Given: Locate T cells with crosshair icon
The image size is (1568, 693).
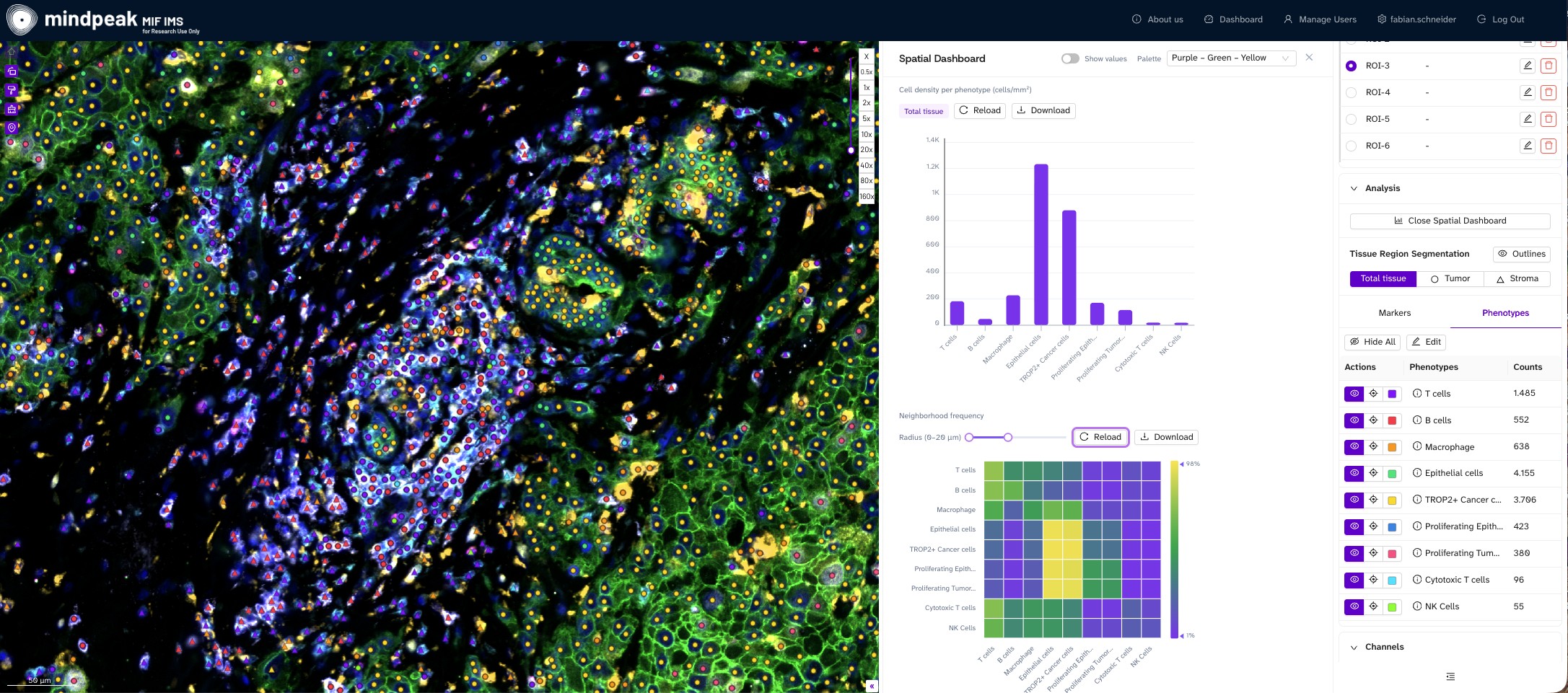Looking at the screenshot, I should (1373, 394).
